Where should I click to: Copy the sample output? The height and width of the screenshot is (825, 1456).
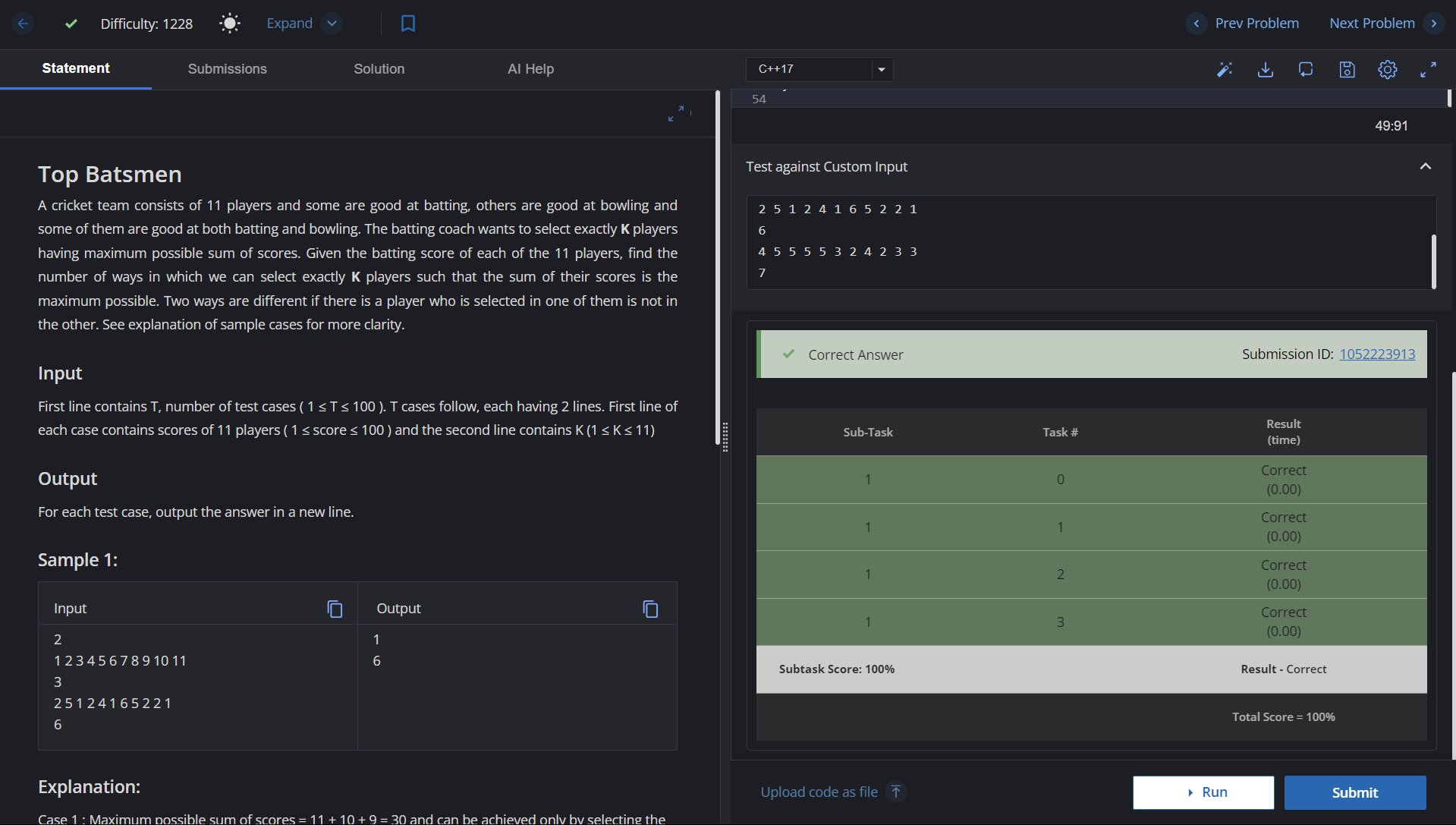tap(650, 609)
